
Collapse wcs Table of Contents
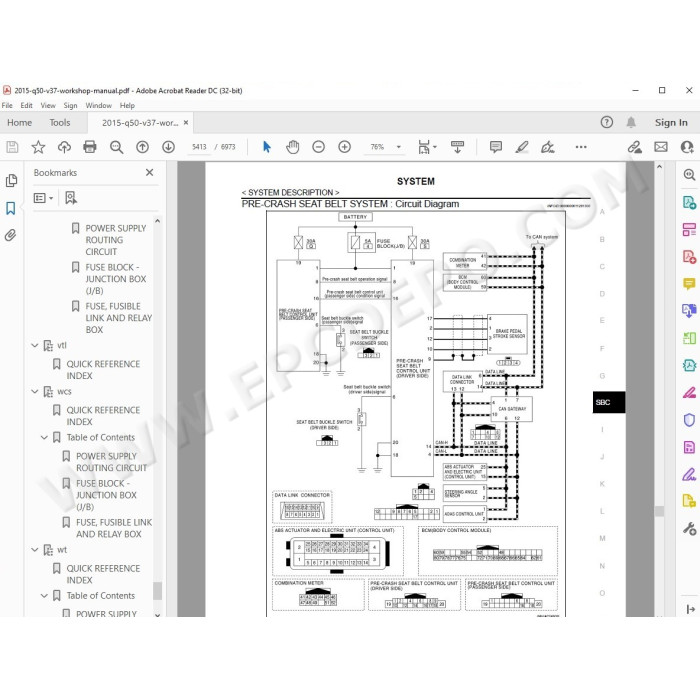click(44, 438)
